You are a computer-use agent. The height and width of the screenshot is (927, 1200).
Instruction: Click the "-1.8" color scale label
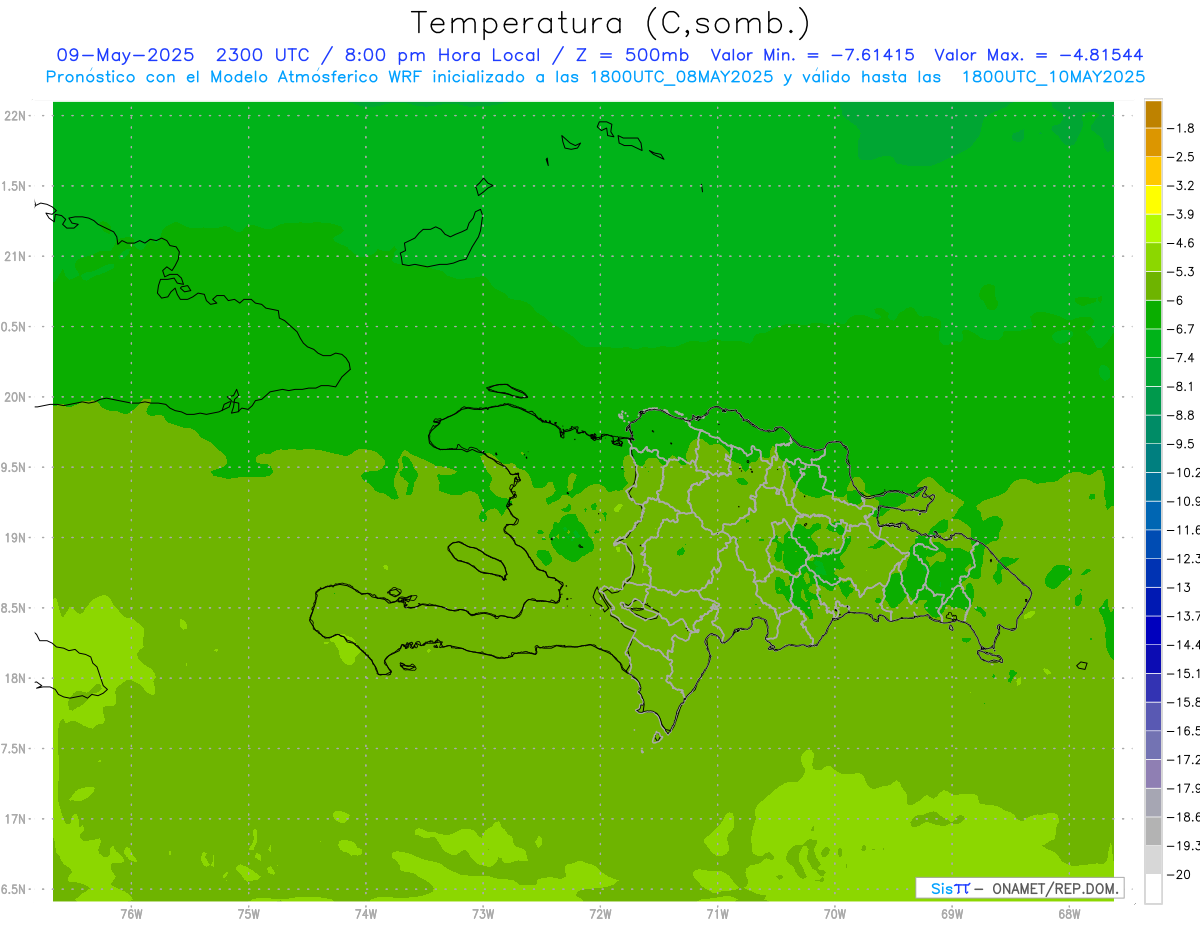tap(1182, 128)
